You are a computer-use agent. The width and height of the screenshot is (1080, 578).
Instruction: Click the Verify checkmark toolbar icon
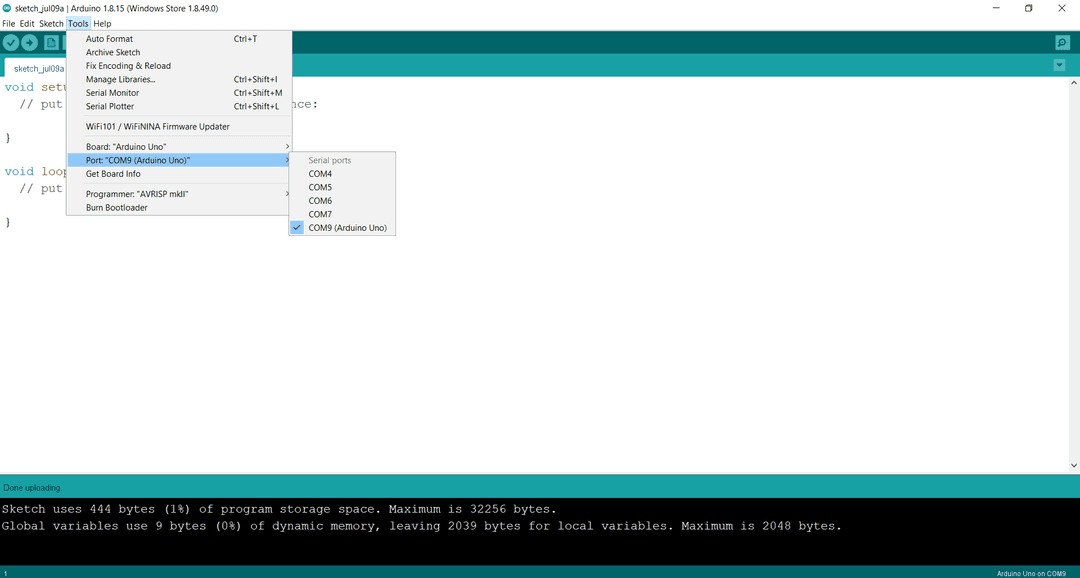[11, 43]
